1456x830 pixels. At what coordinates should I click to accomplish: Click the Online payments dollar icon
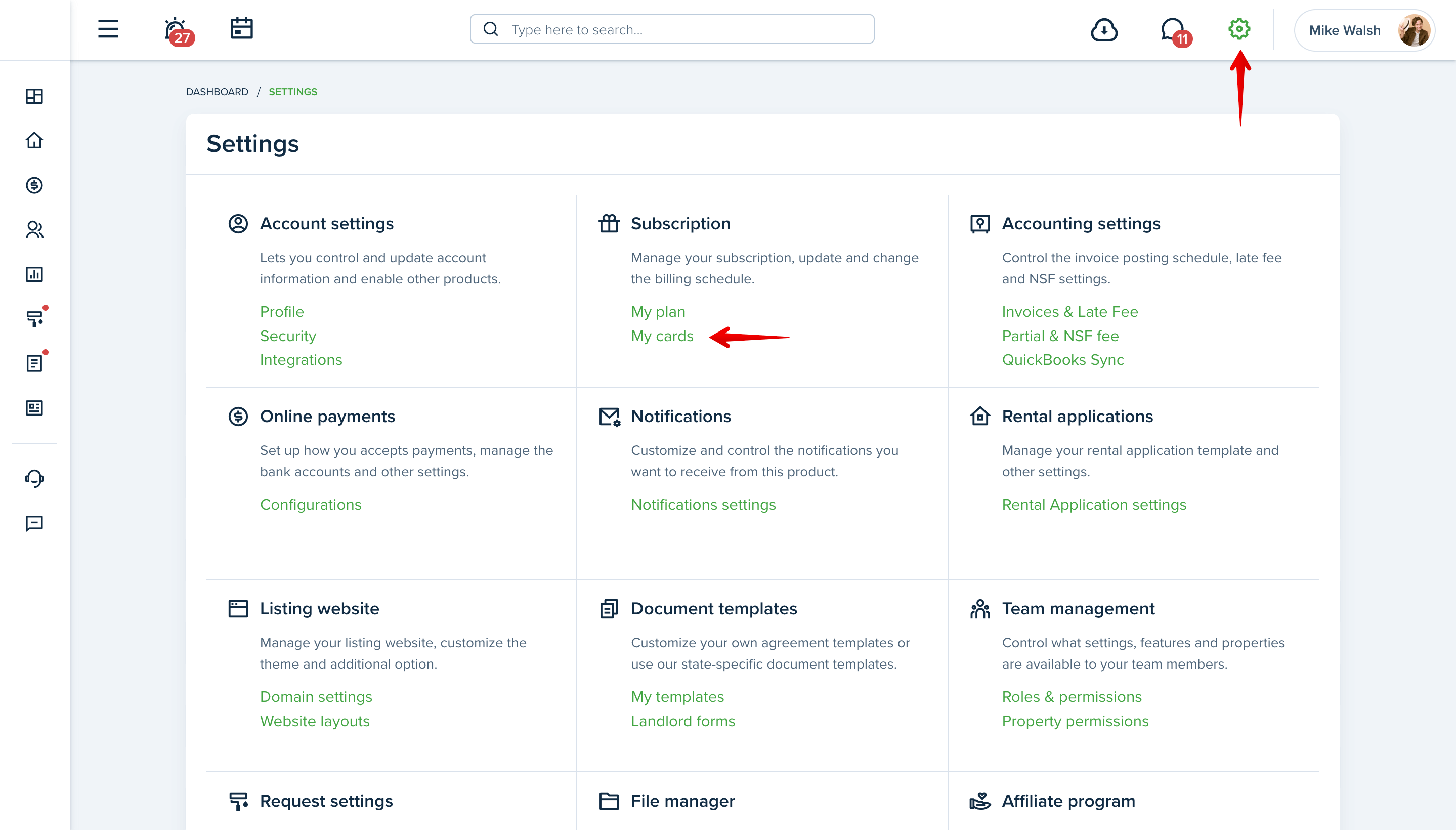(x=238, y=416)
